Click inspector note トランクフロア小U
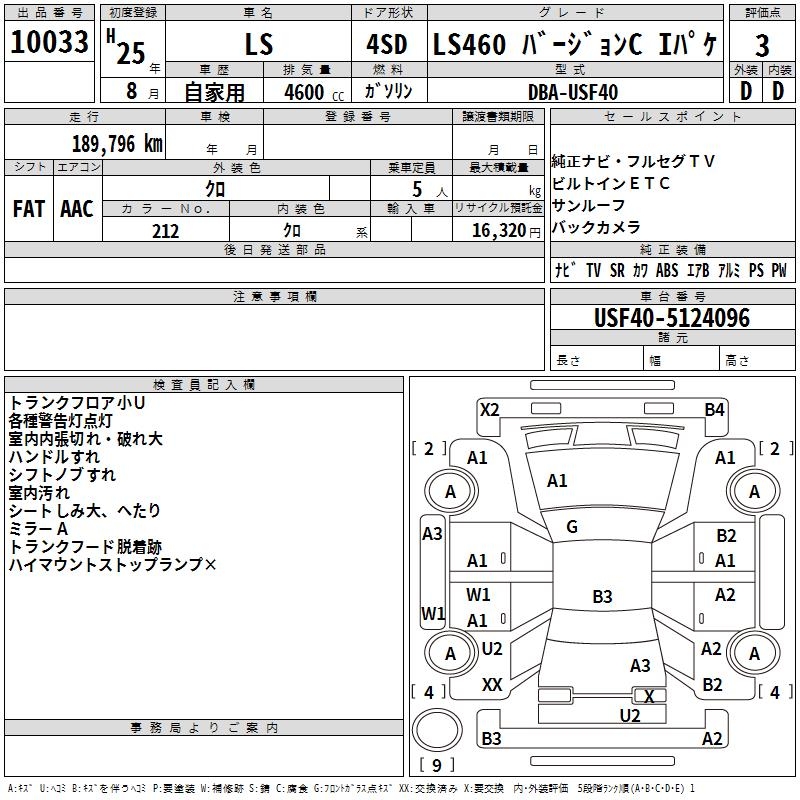This screenshot has height=800, width=800. pyautogui.click(x=77, y=403)
